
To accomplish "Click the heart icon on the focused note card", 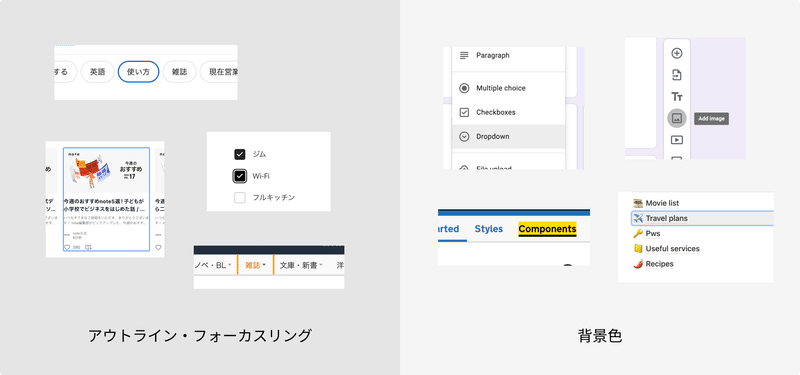I will click(67, 247).
